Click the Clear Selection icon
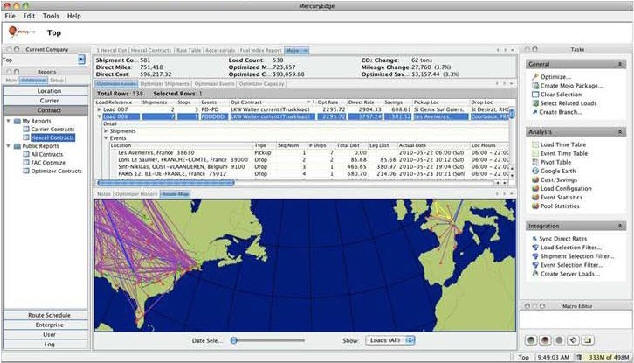 [535, 94]
